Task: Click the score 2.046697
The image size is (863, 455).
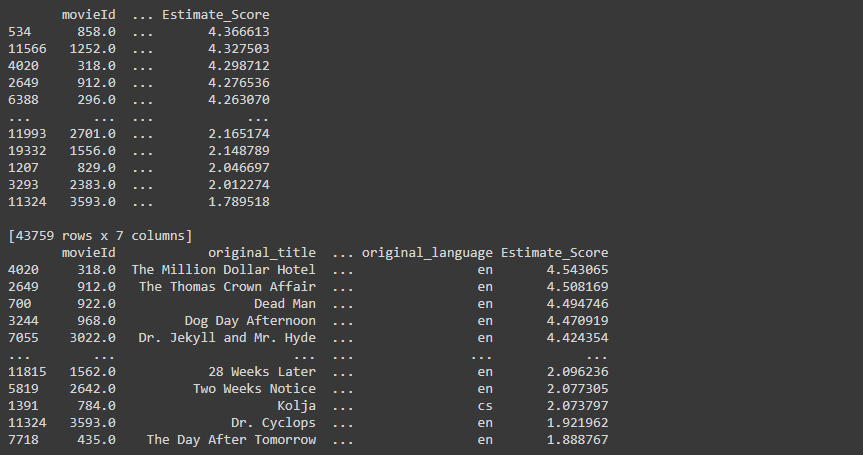Action: pos(239,168)
